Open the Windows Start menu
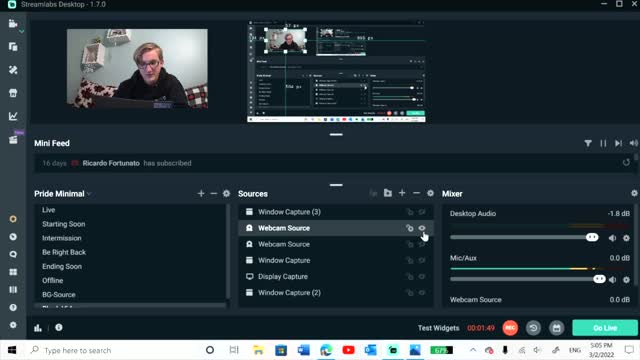640x360 pixels. point(12,350)
